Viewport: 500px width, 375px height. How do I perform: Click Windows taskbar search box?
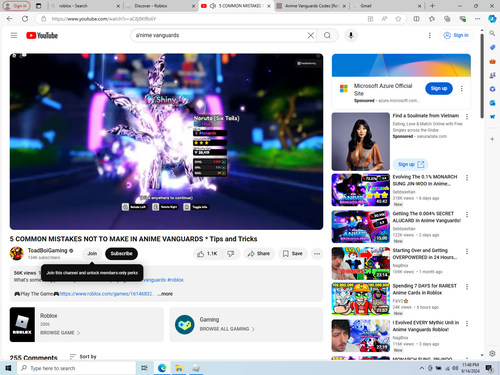[x=77, y=368]
